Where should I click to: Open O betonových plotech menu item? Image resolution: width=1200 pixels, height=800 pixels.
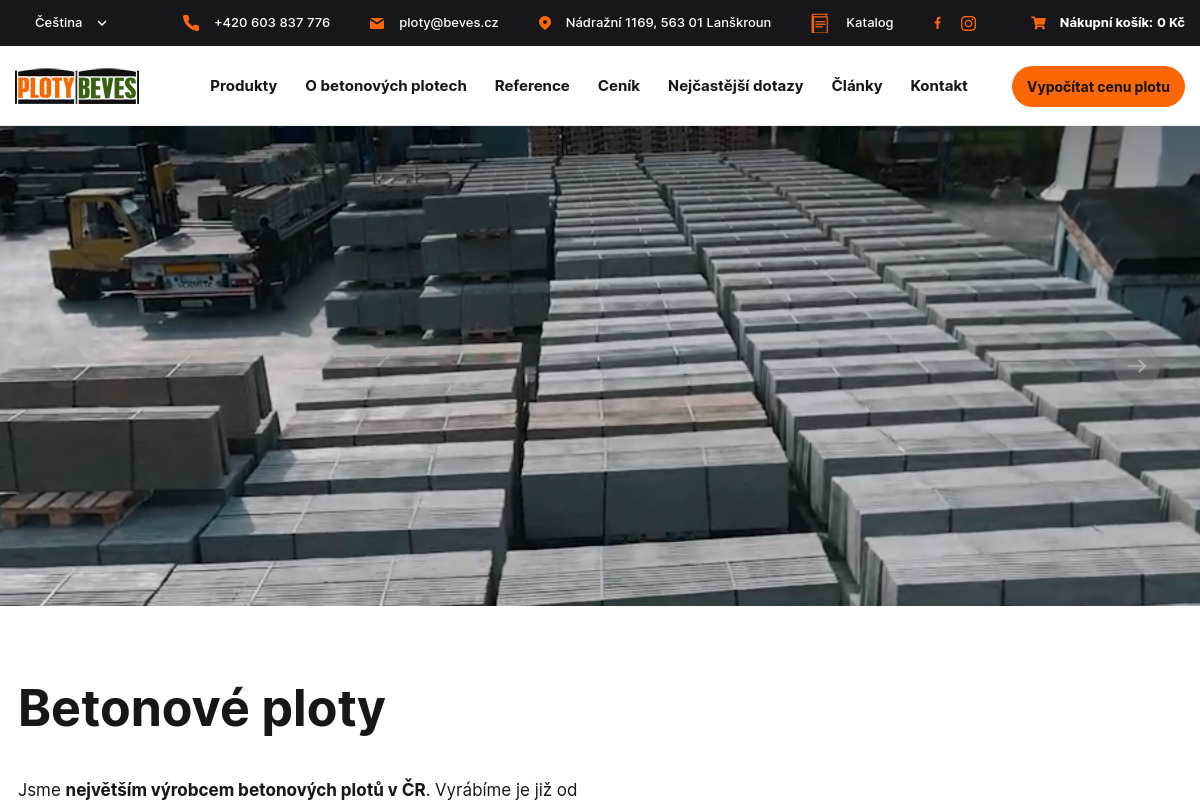click(x=386, y=86)
